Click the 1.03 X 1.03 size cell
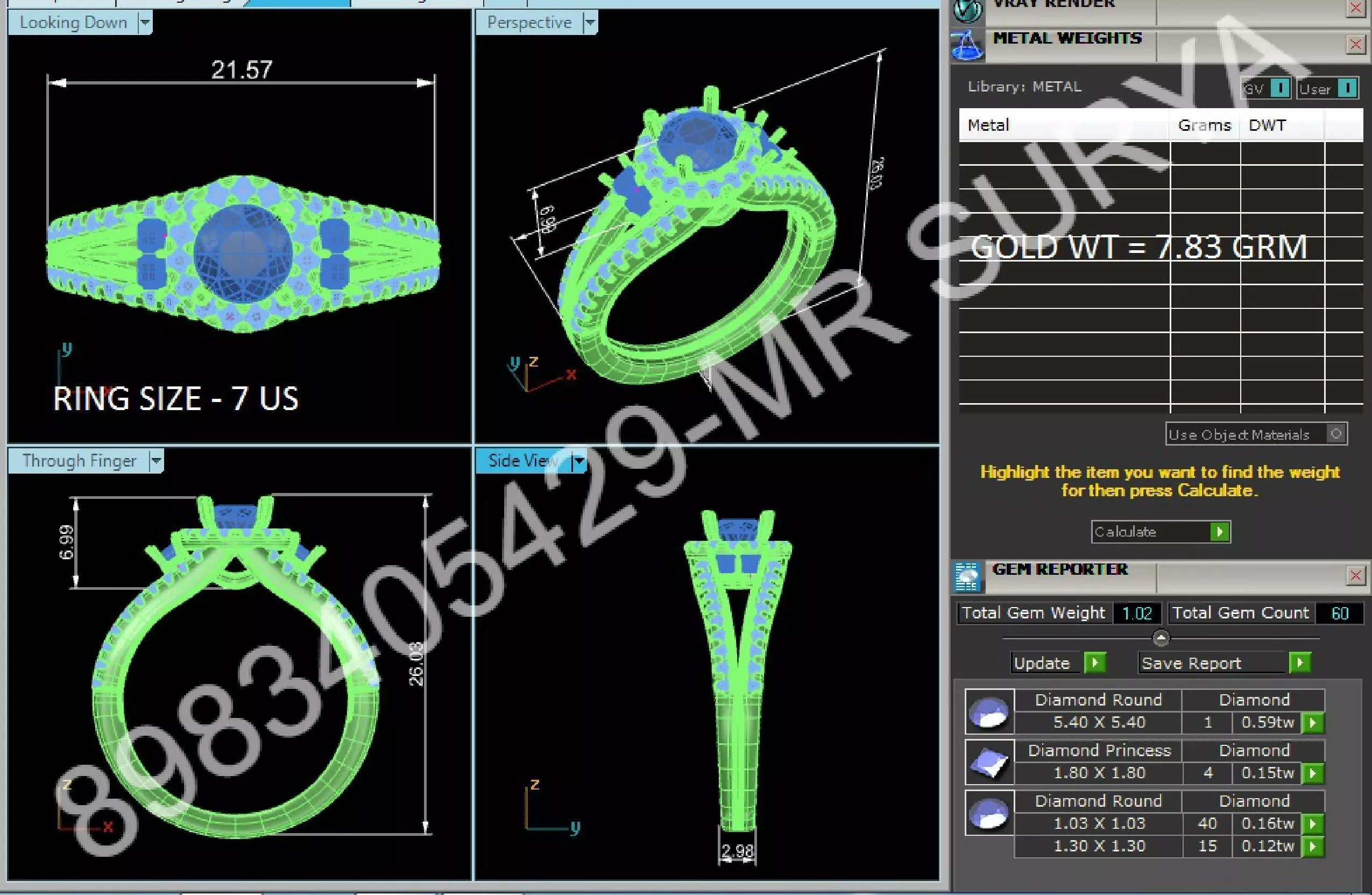The height and width of the screenshot is (895, 1372). coord(1098,823)
